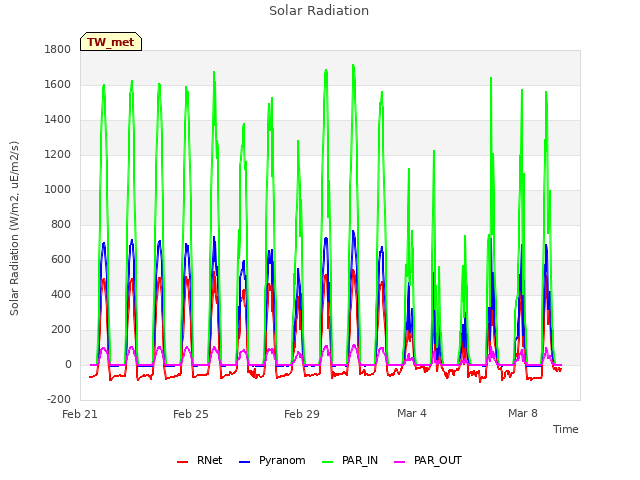Click the TW_met annotation label
This screenshot has width=640, height=480.
tap(111, 42)
